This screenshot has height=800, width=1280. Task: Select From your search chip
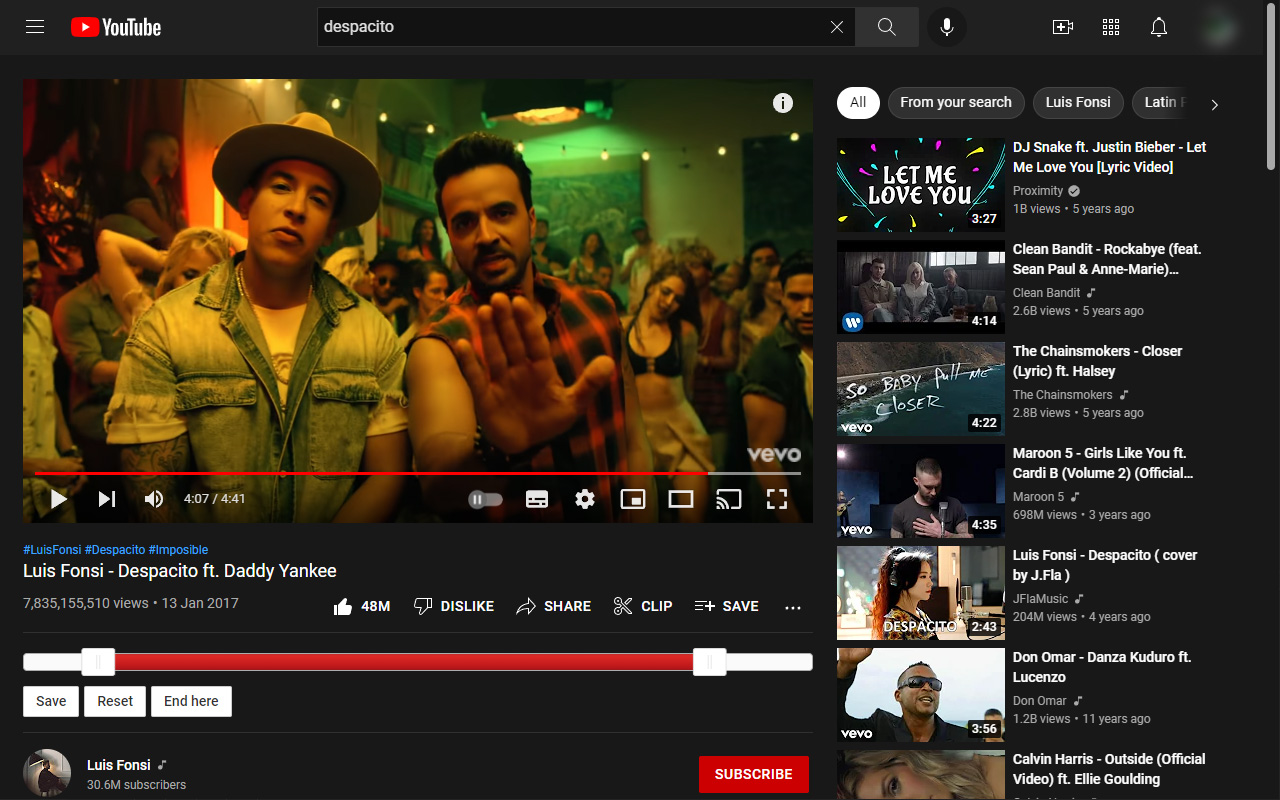coord(956,102)
